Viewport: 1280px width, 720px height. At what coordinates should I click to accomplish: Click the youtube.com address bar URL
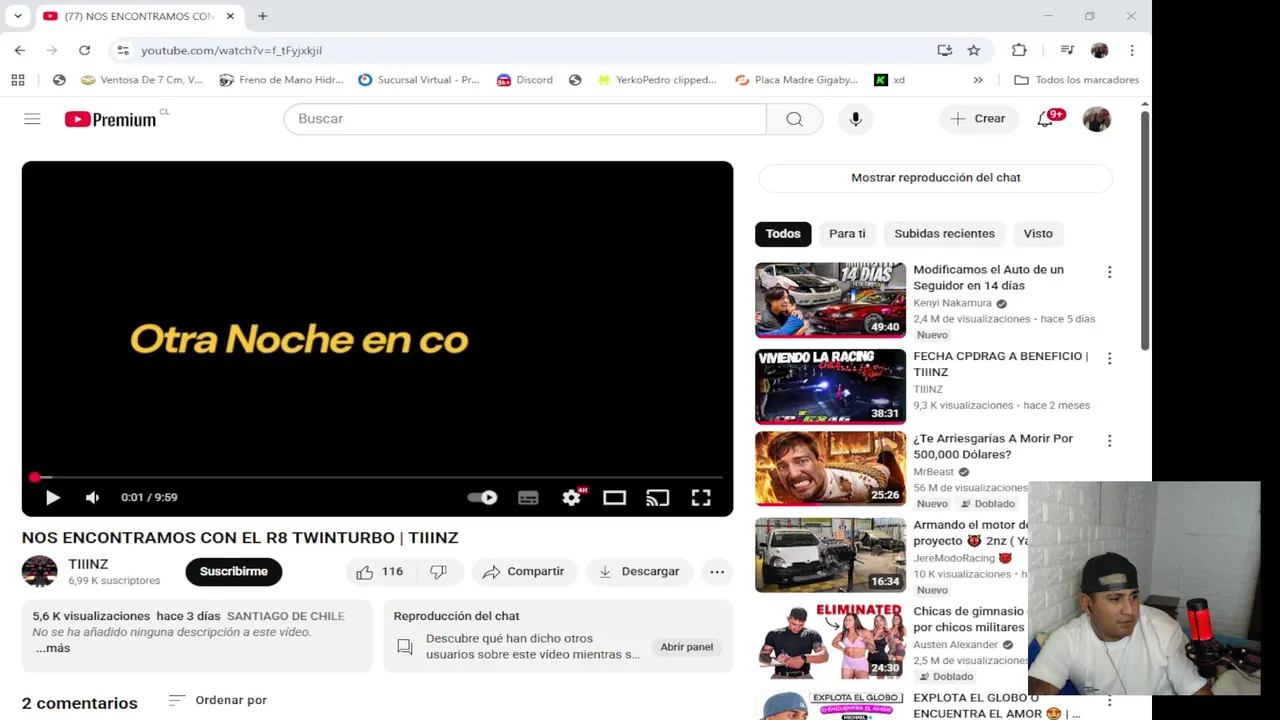tap(231, 50)
